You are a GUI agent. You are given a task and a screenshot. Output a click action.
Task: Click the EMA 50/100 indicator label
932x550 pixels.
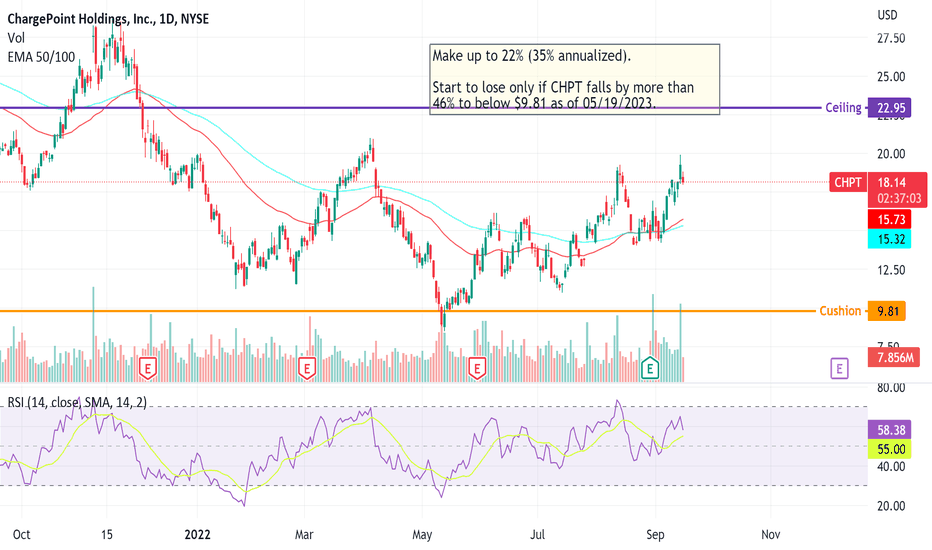pyautogui.click(x=42, y=57)
